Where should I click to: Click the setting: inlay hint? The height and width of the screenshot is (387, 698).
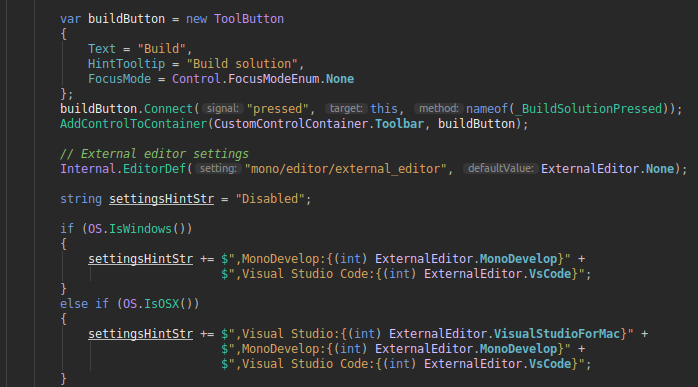click(x=218, y=169)
